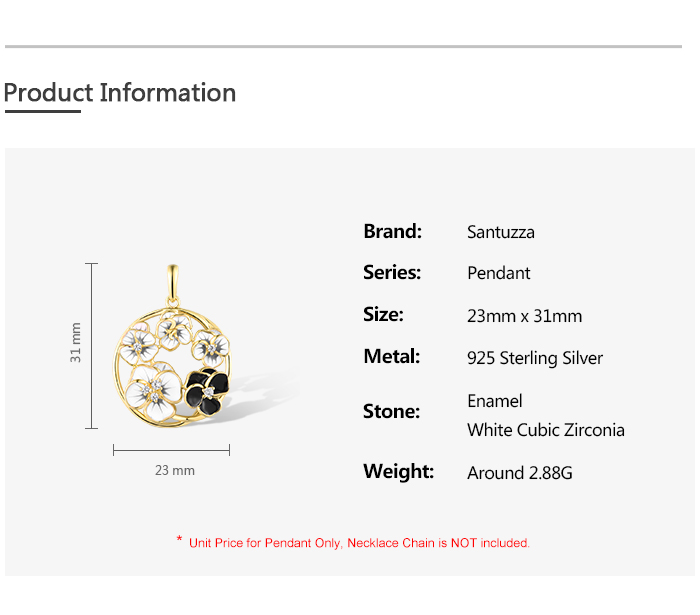Click the White Cubic Zirconia text
The width and height of the screenshot is (700, 615).
click(x=546, y=430)
